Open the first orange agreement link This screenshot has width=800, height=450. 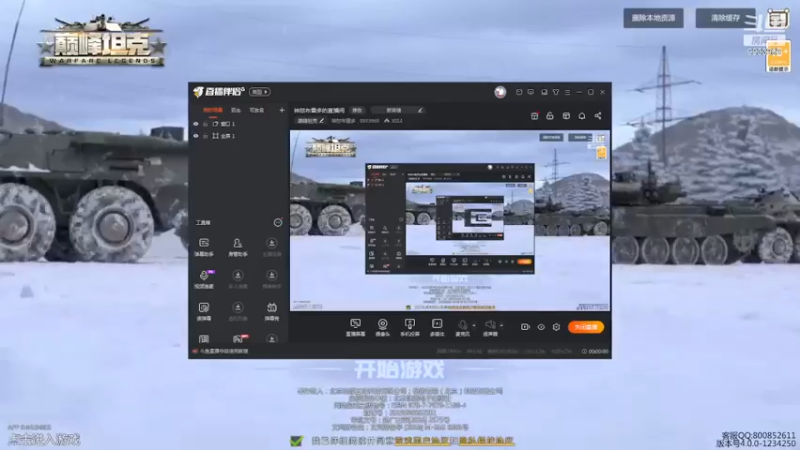pyautogui.click(x=422, y=441)
